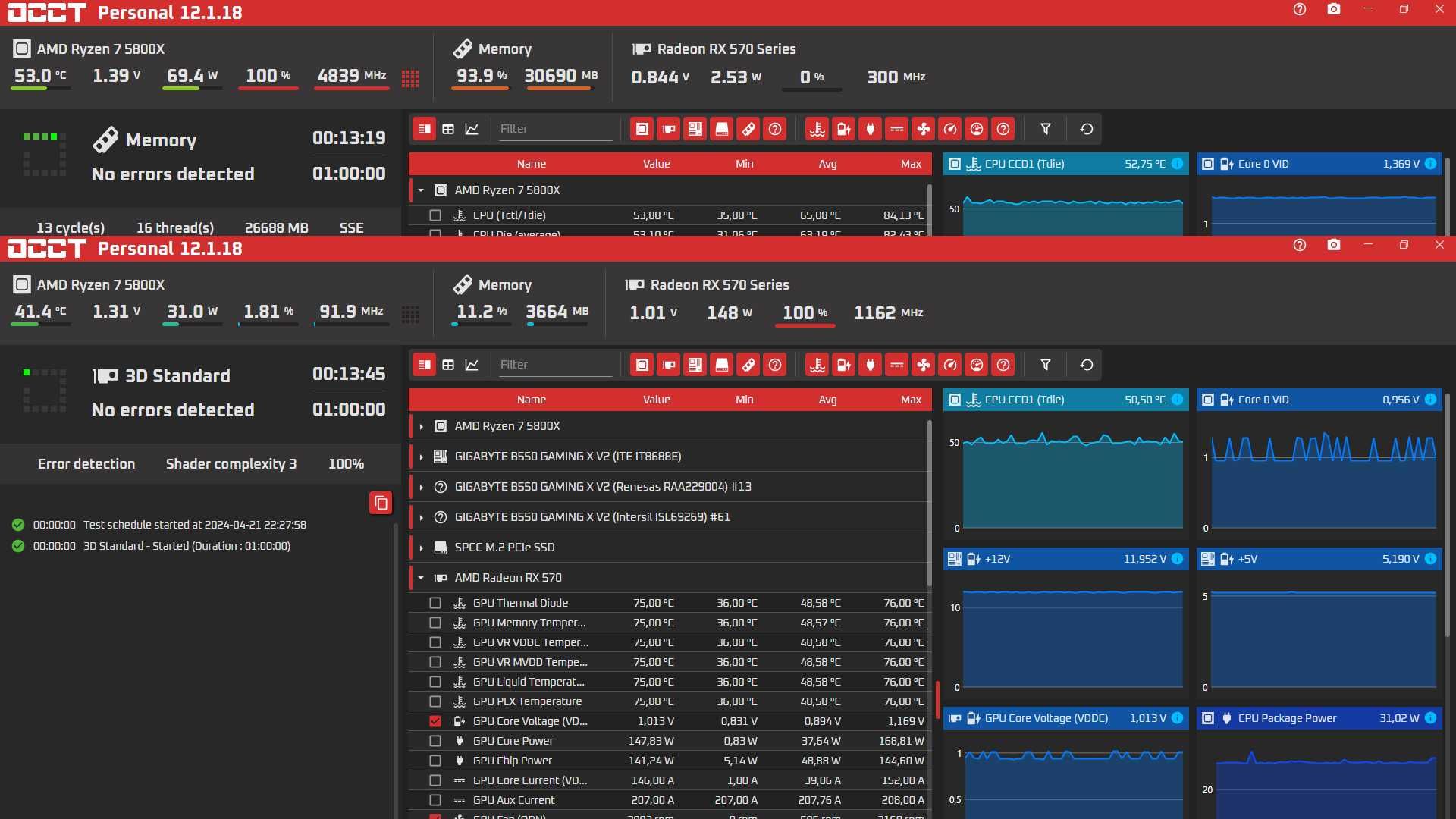Take screenshot in the Memory test window

tap(1334, 9)
